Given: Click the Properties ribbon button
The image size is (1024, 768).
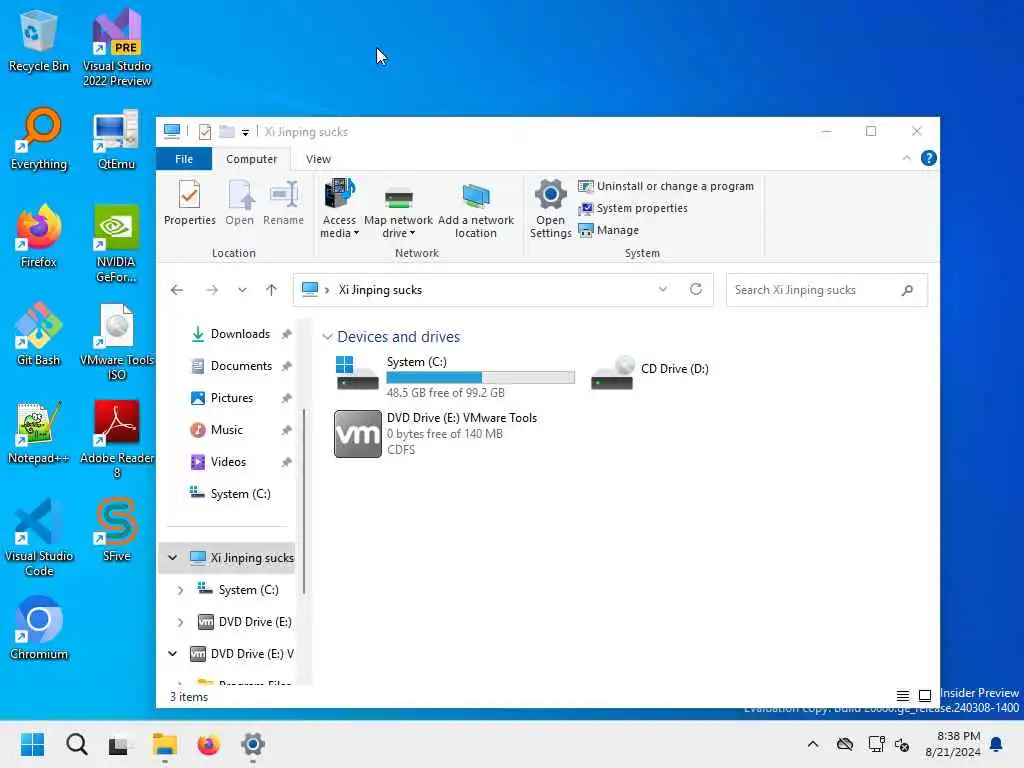Looking at the screenshot, I should click(x=189, y=203).
